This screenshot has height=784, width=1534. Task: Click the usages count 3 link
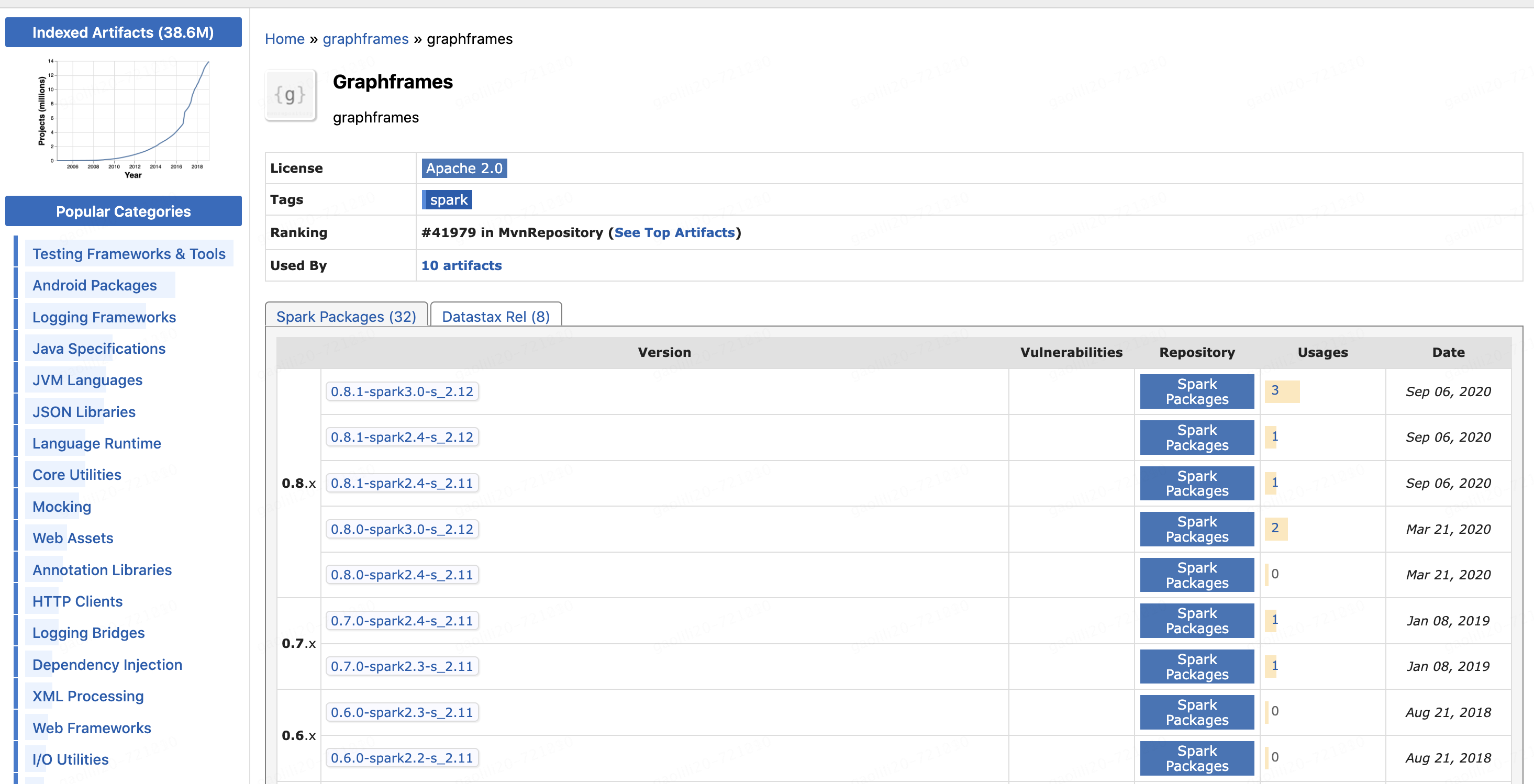click(x=1274, y=390)
